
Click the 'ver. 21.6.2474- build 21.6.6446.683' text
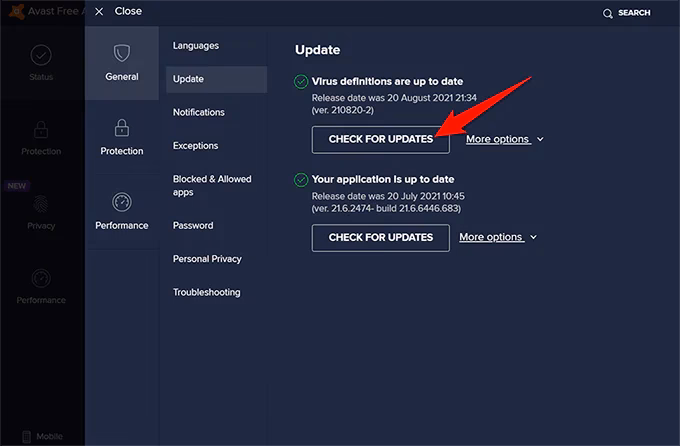[386, 209]
